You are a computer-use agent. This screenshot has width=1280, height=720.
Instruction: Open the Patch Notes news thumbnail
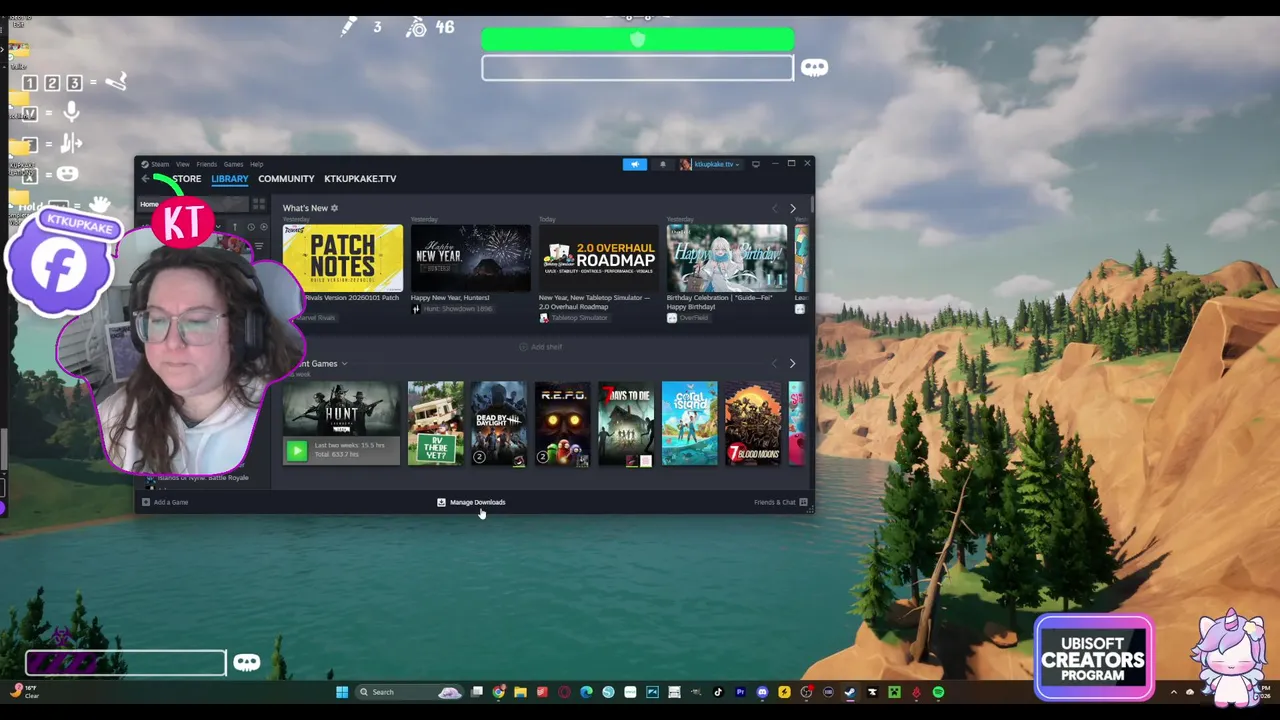coord(342,259)
